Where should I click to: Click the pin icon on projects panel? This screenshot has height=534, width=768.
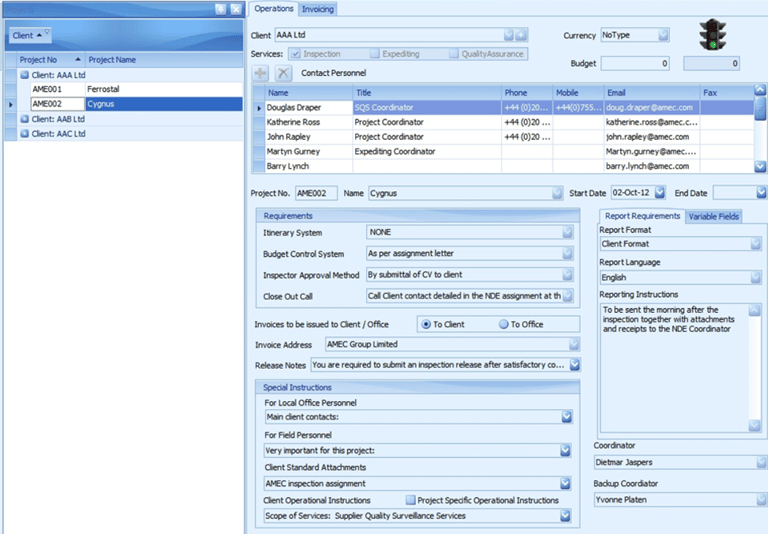(220, 9)
